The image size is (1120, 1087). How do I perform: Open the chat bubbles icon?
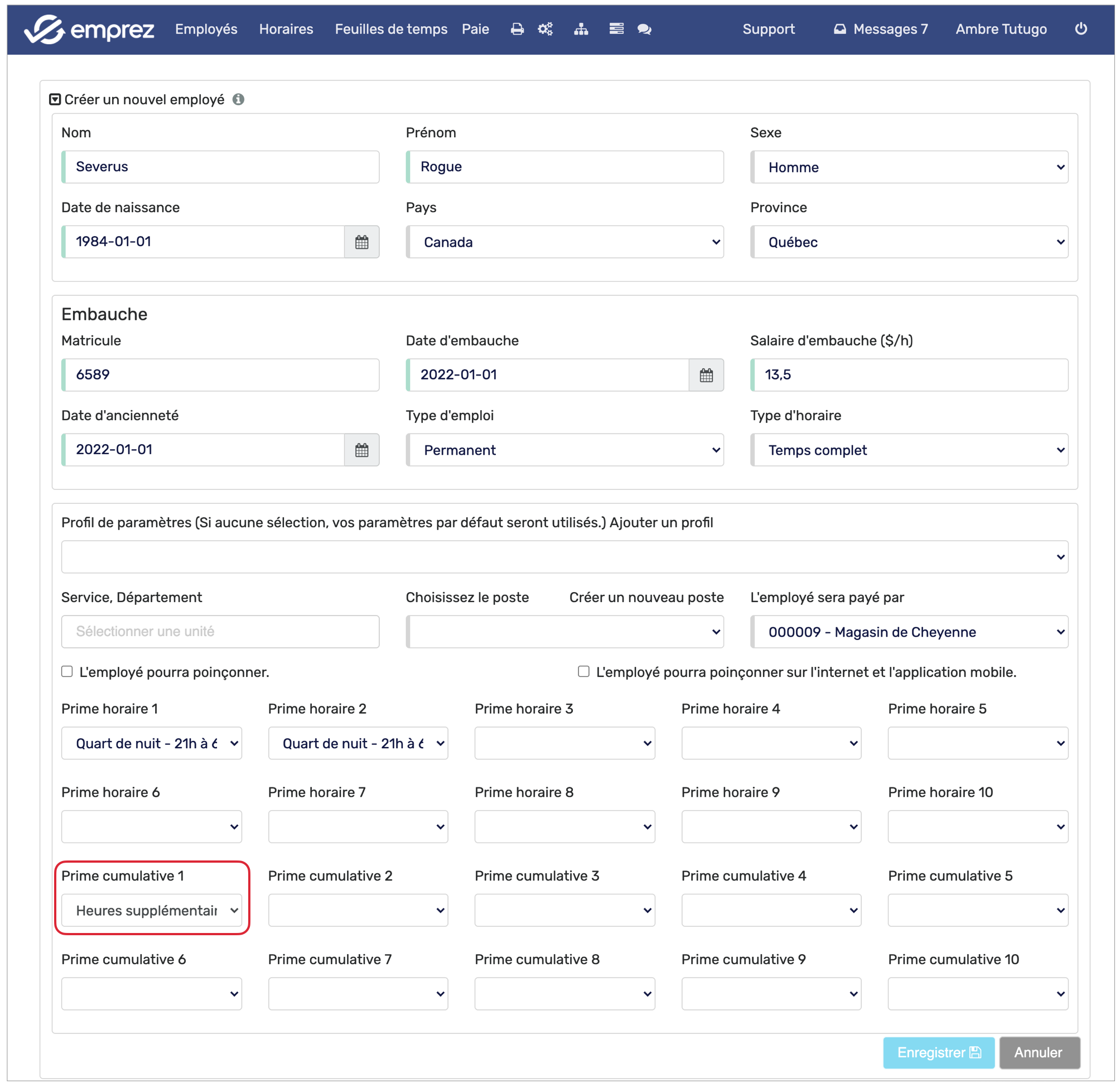pyautogui.click(x=644, y=29)
